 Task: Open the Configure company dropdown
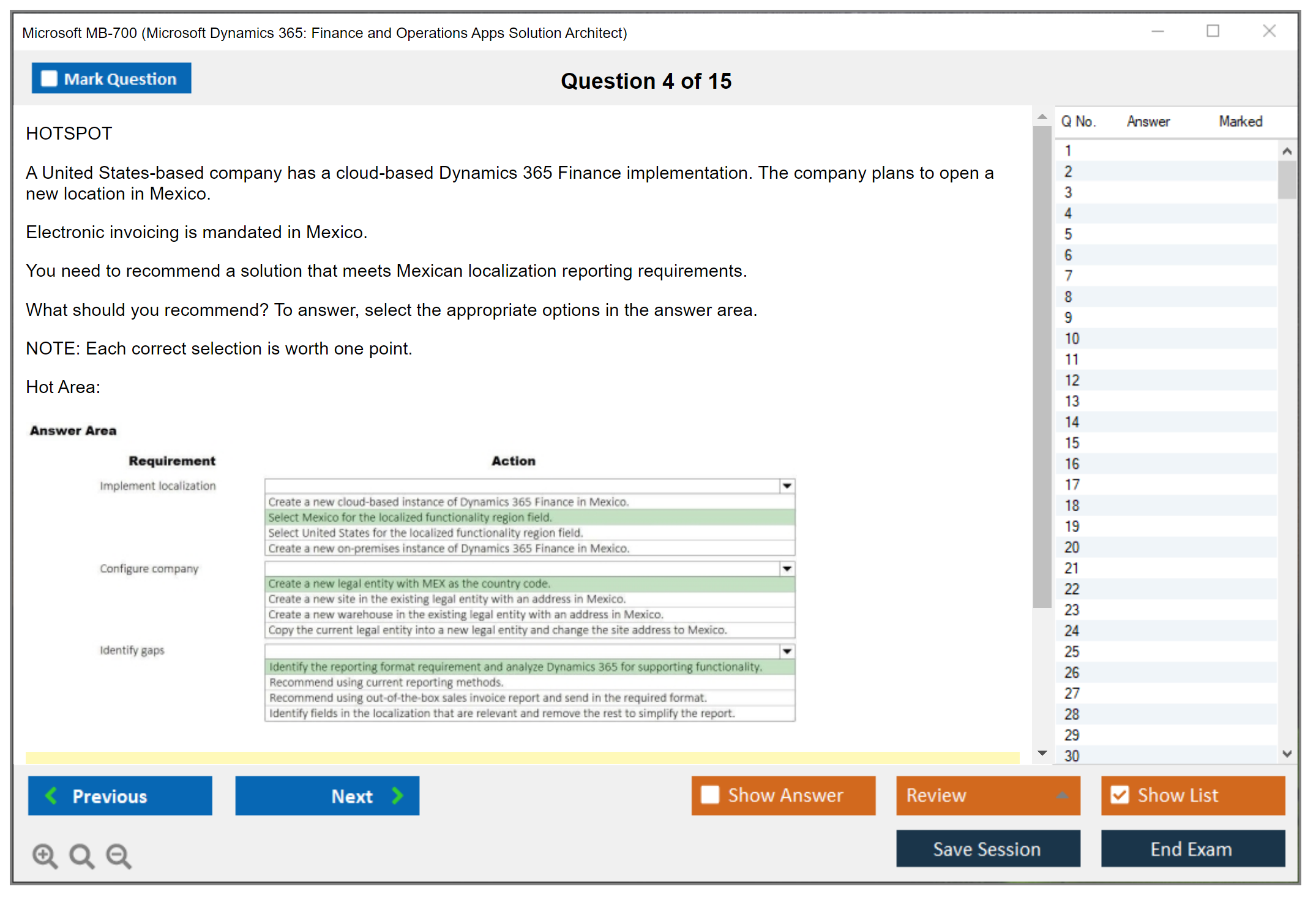[787, 569]
